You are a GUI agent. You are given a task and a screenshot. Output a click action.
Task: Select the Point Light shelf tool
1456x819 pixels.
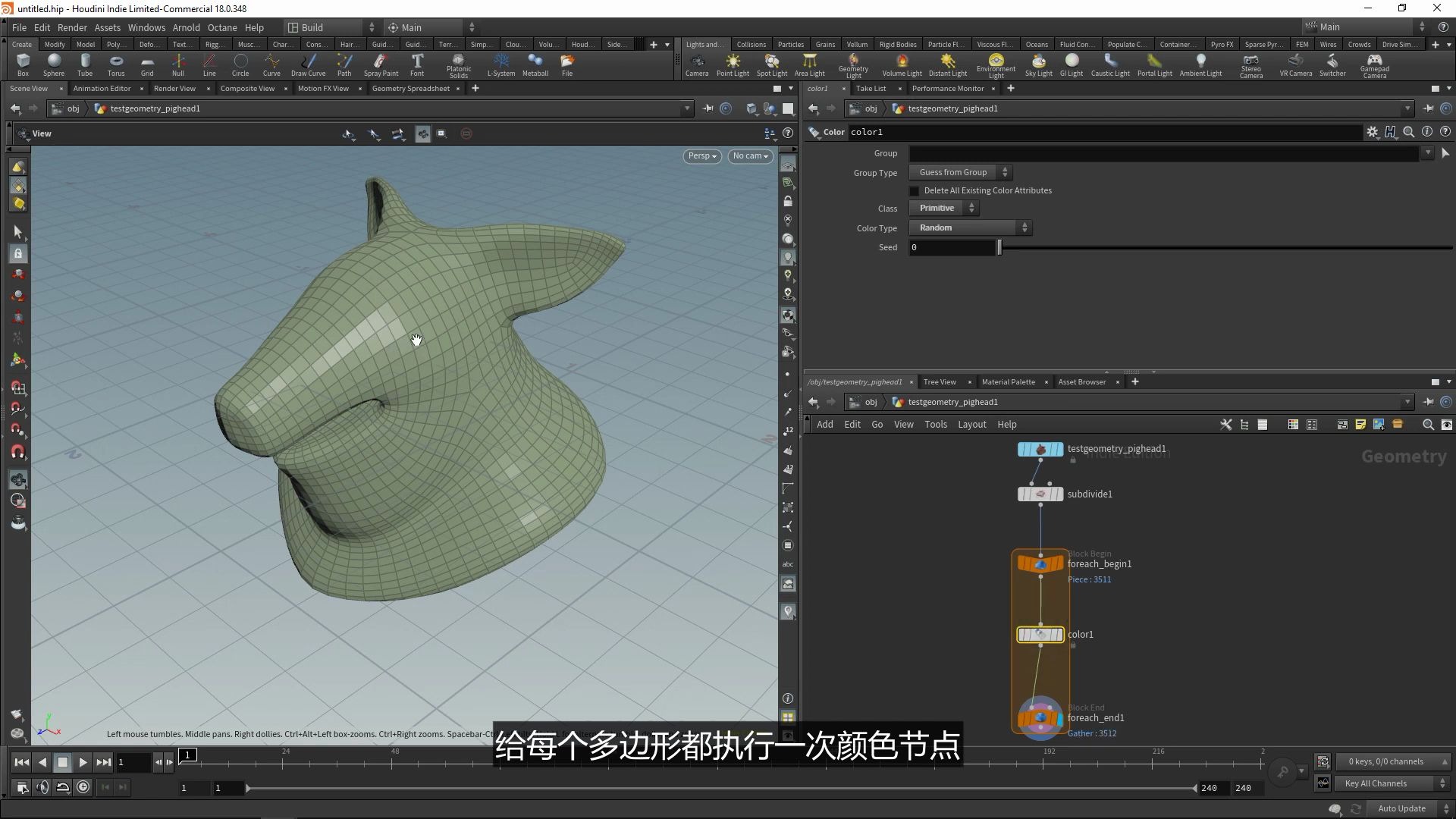click(x=733, y=64)
